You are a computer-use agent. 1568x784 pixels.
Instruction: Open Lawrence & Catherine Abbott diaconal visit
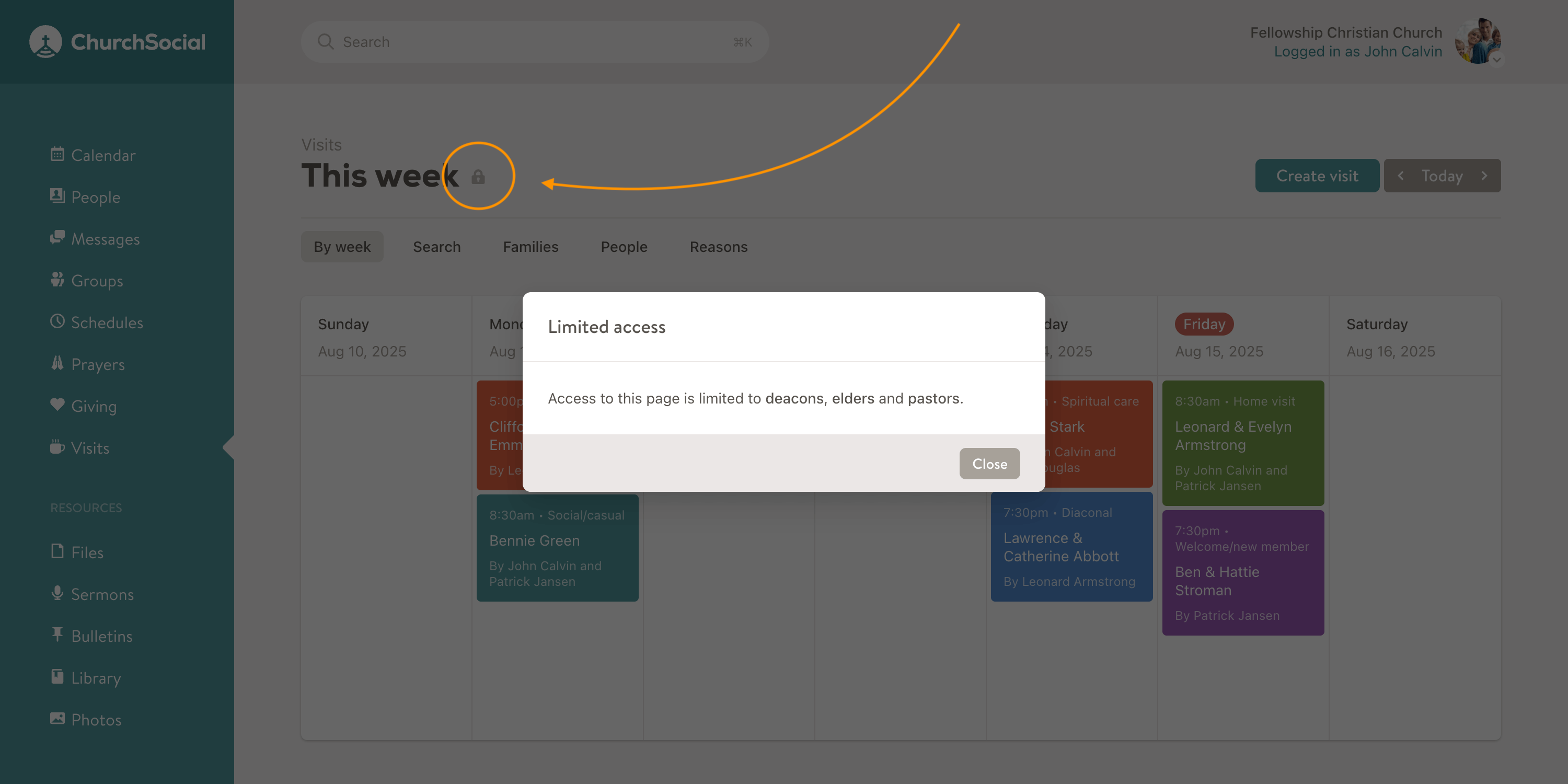[x=1071, y=547]
